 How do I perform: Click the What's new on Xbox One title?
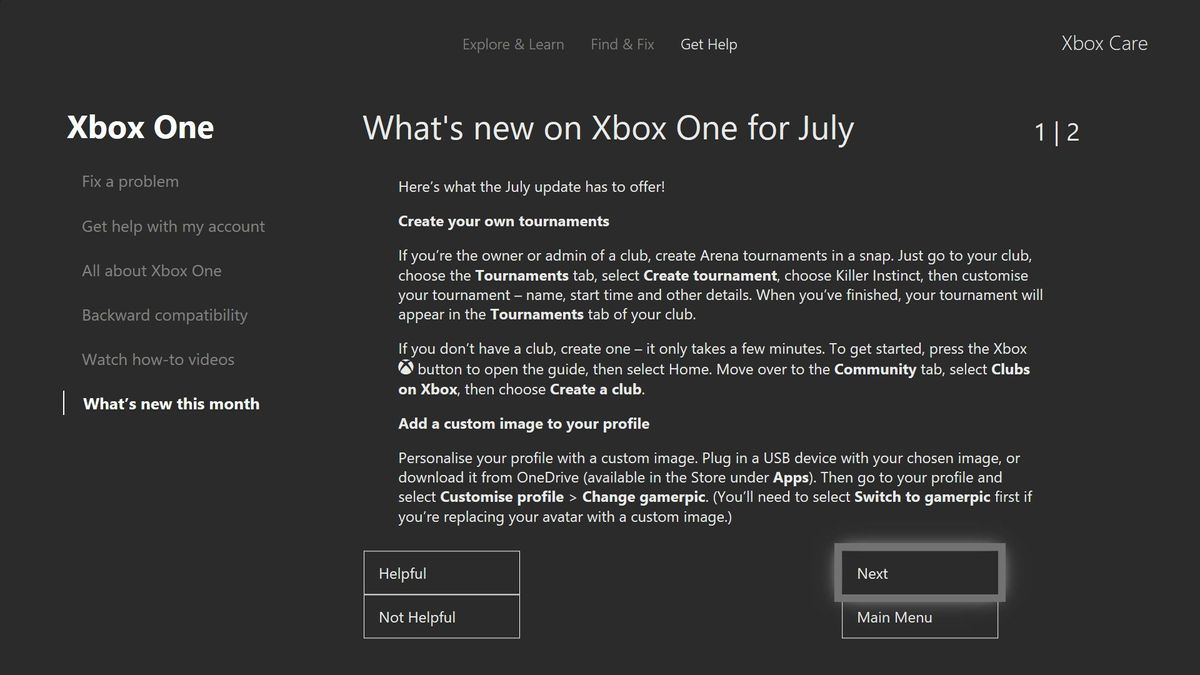pos(607,128)
